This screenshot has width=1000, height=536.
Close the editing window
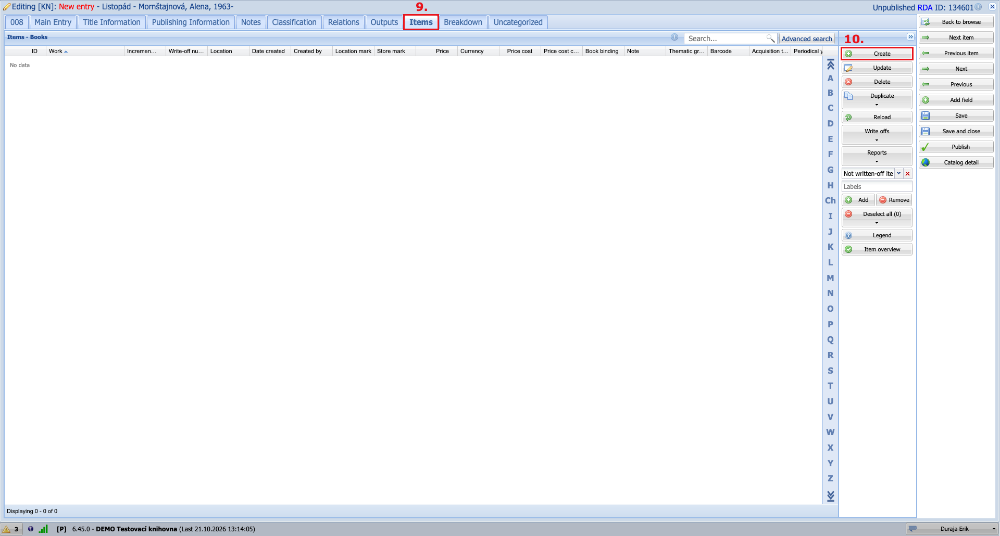pos(992,6)
